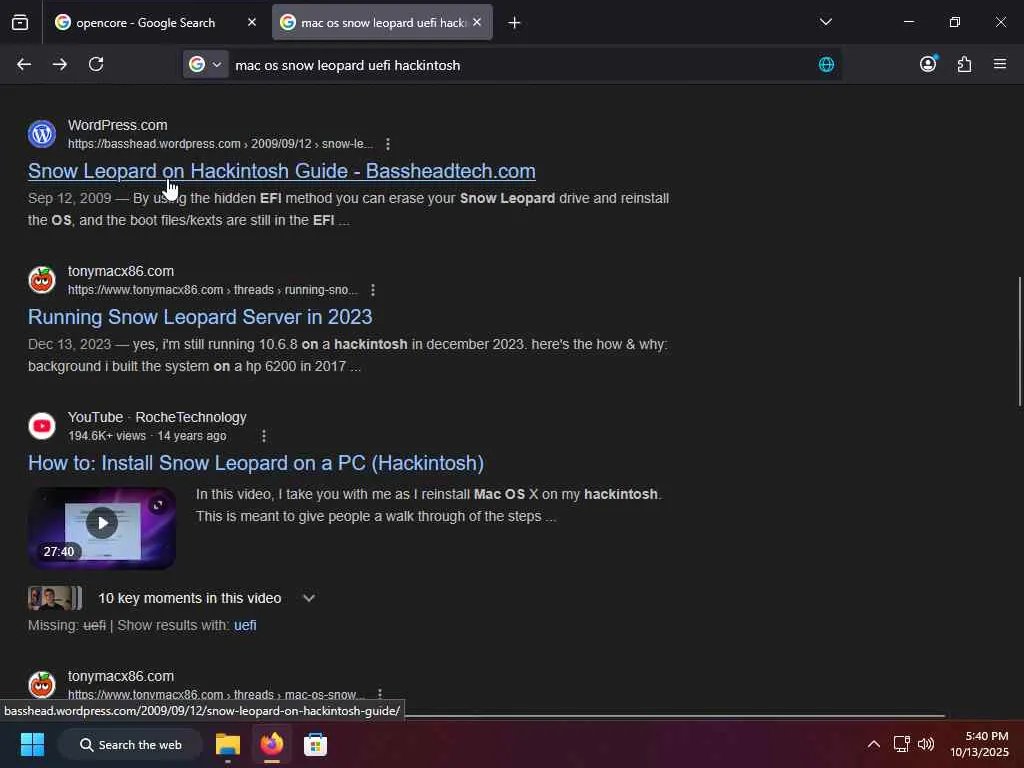Open the Firefox account icon

(x=928, y=63)
